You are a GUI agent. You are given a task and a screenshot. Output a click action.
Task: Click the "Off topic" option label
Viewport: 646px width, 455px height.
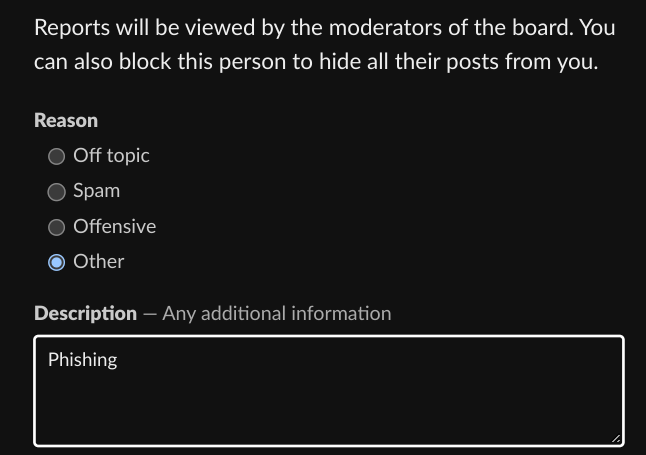[111, 156]
